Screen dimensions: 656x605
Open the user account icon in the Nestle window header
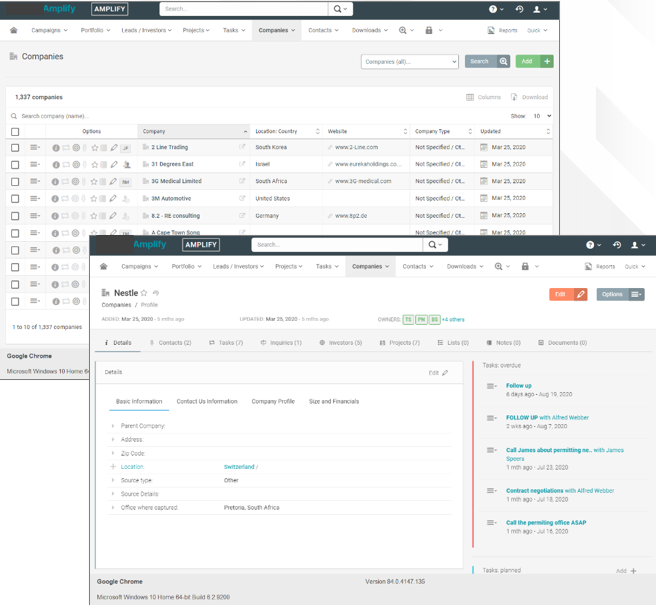(635, 245)
